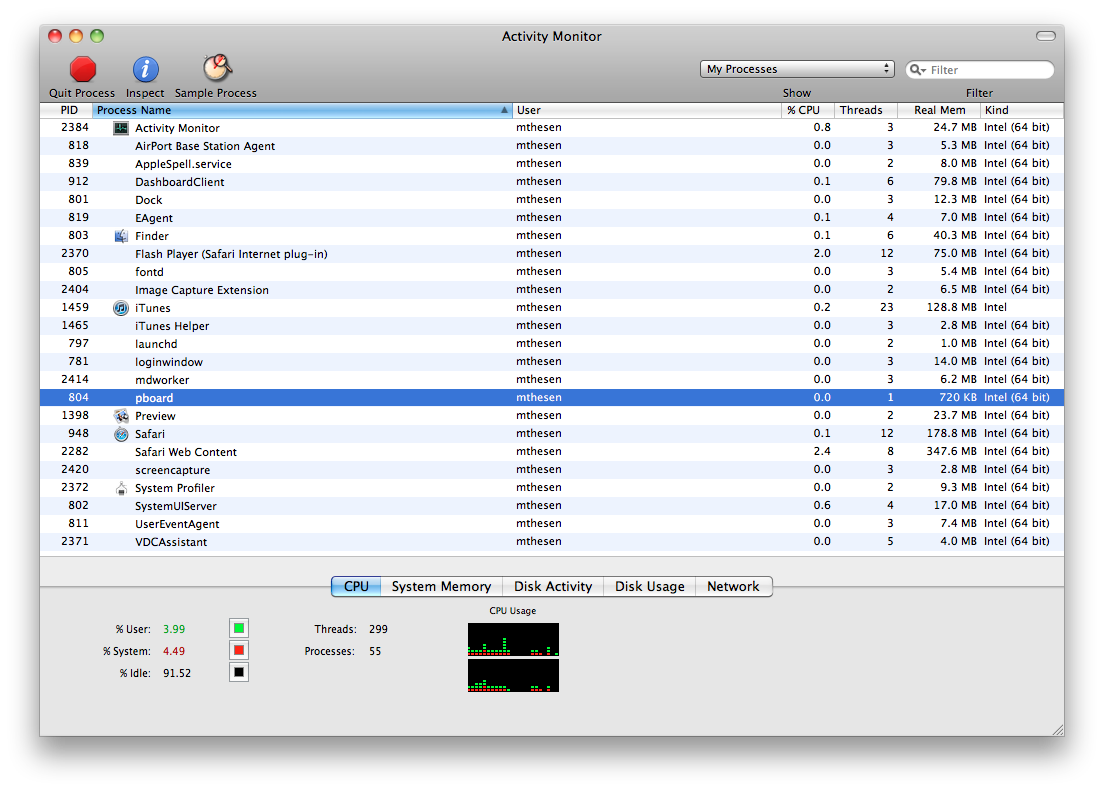This screenshot has height=791, width=1104.
Task: Click the green % User color swatch
Action: click(x=239, y=628)
